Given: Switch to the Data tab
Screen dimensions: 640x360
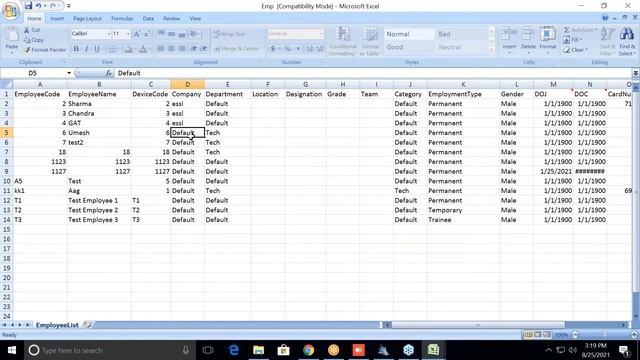Looking at the screenshot, I should pos(148,19).
